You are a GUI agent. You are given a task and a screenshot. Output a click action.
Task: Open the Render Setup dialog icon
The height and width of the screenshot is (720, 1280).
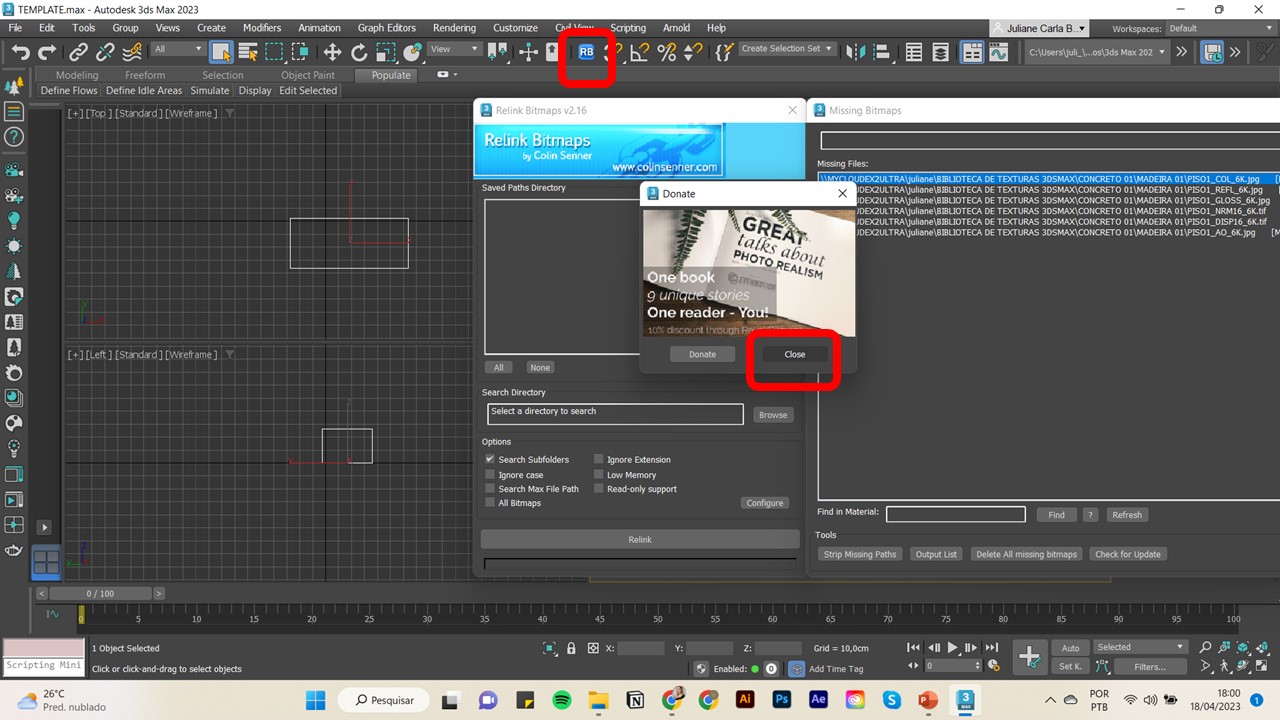tap(998, 51)
